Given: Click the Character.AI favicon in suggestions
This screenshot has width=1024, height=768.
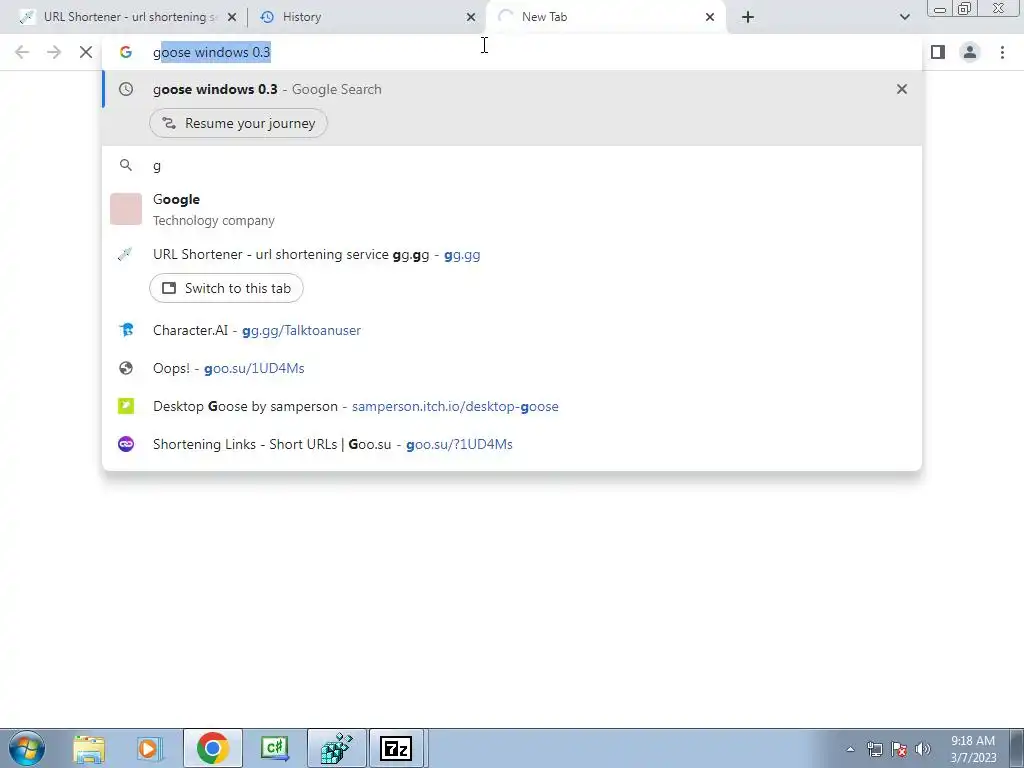Looking at the screenshot, I should point(126,330).
